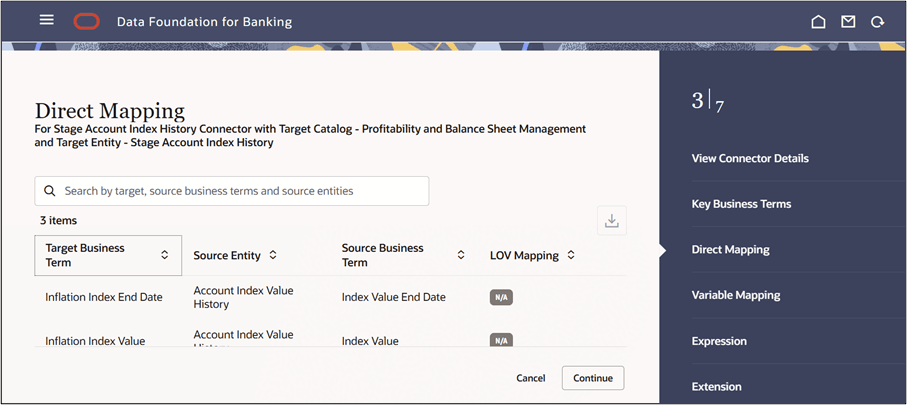Open Key Business Terms step
This screenshot has height=405, width=907.
click(x=742, y=204)
